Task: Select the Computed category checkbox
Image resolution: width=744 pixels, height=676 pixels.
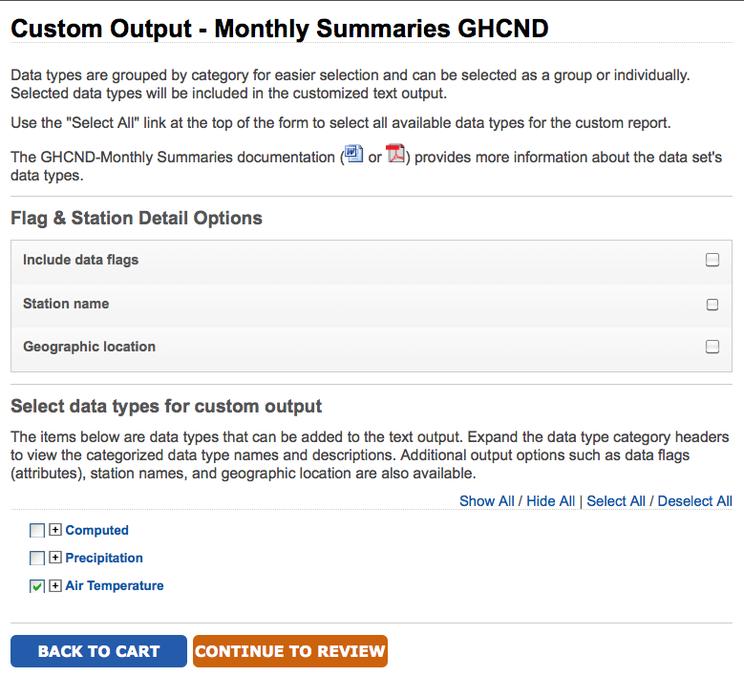Action: [x=37, y=531]
